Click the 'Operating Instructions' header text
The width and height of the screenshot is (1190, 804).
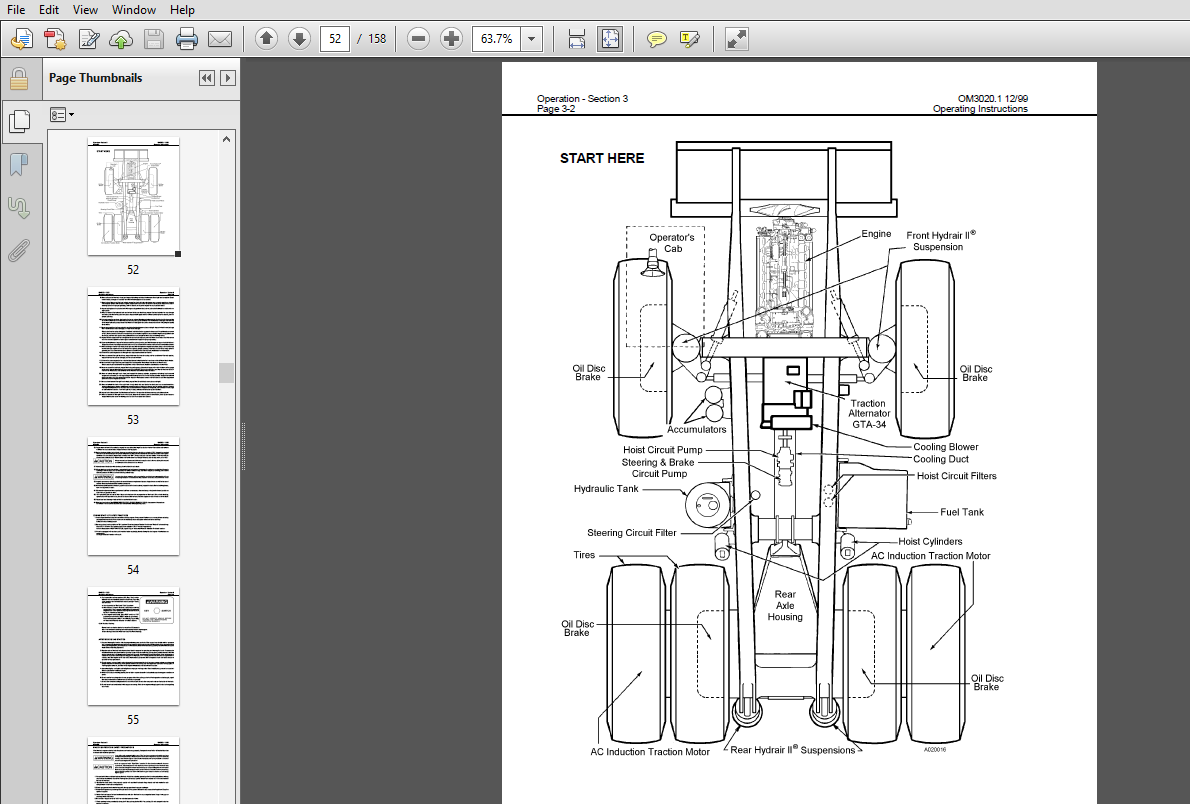pos(980,109)
